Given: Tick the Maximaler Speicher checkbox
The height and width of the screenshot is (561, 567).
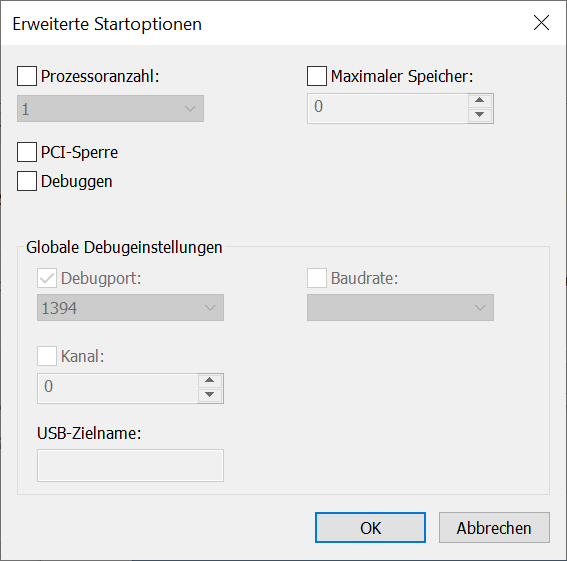Looking at the screenshot, I should pyautogui.click(x=317, y=76).
